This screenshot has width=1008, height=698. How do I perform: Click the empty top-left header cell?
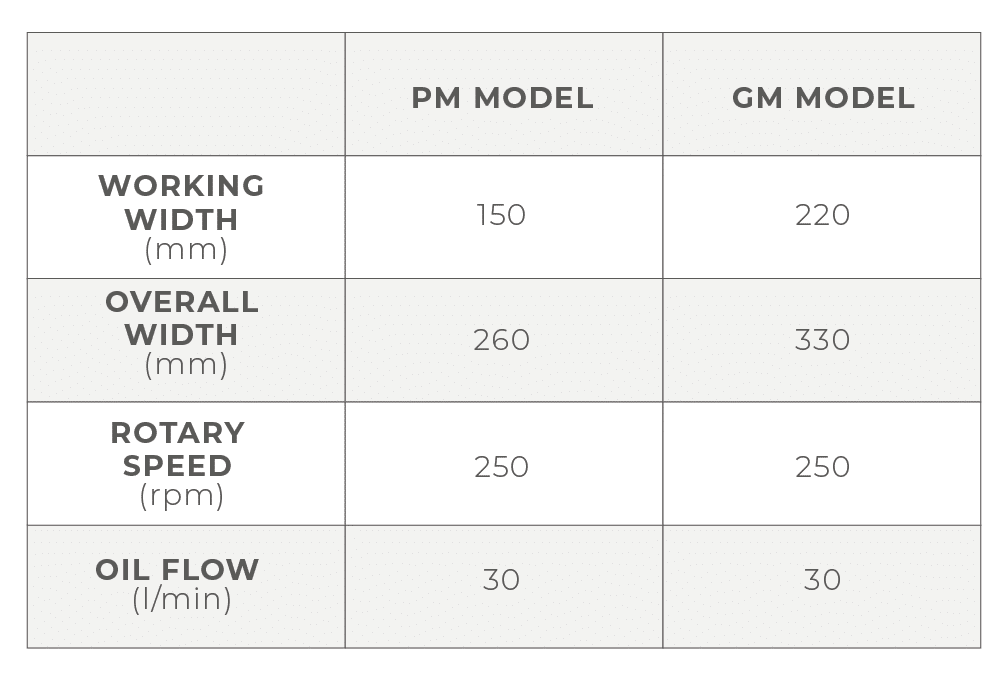186,94
